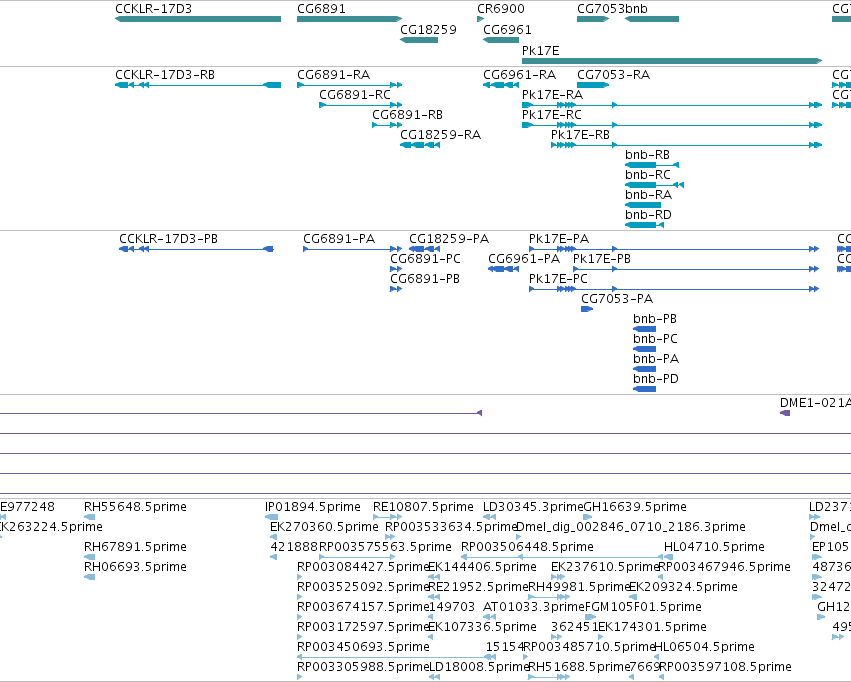Click EST HL06504.5prime
The height and width of the screenshot is (682, 851).
(x=704, y=648)
